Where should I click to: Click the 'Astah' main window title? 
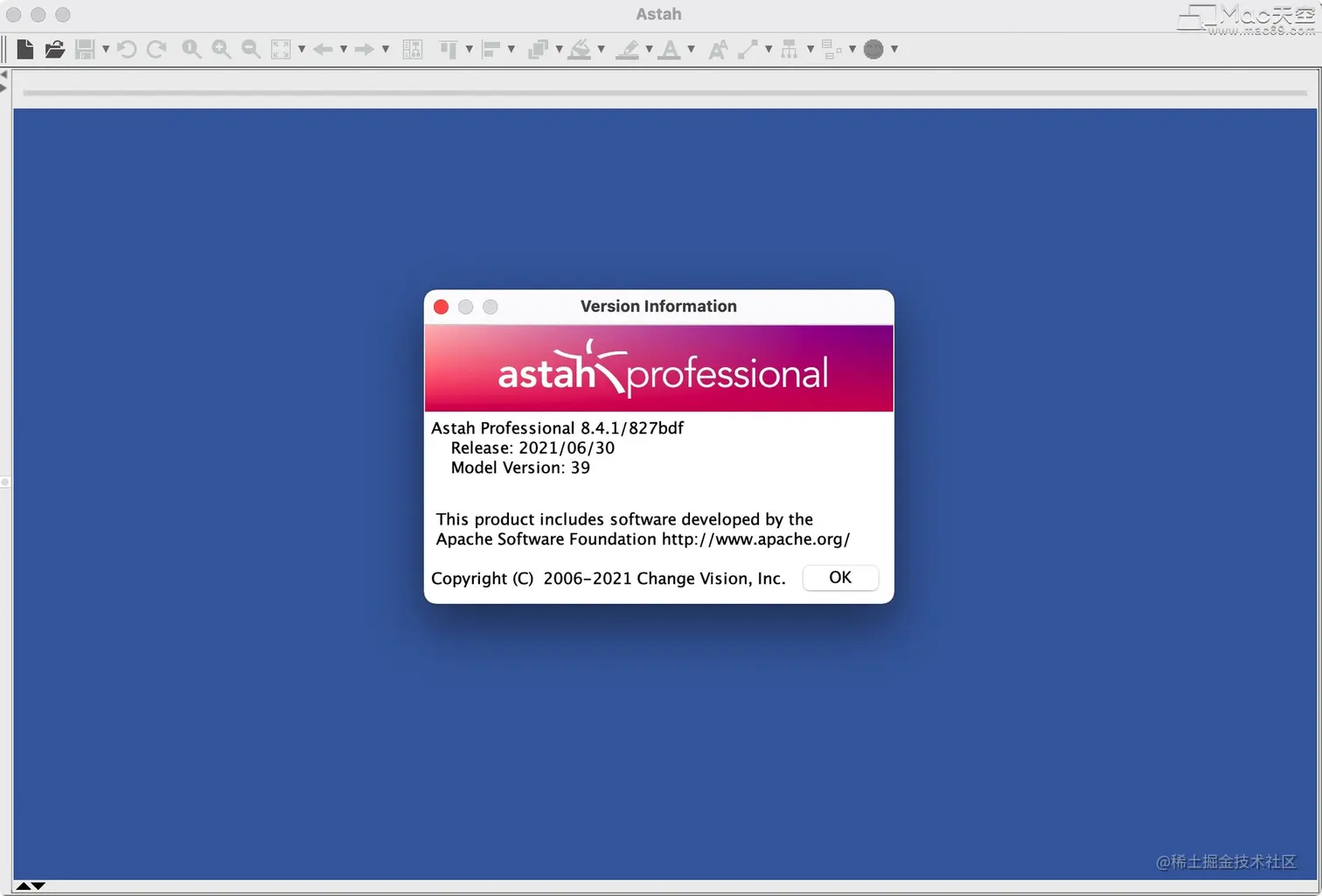[x=658, y=15]
